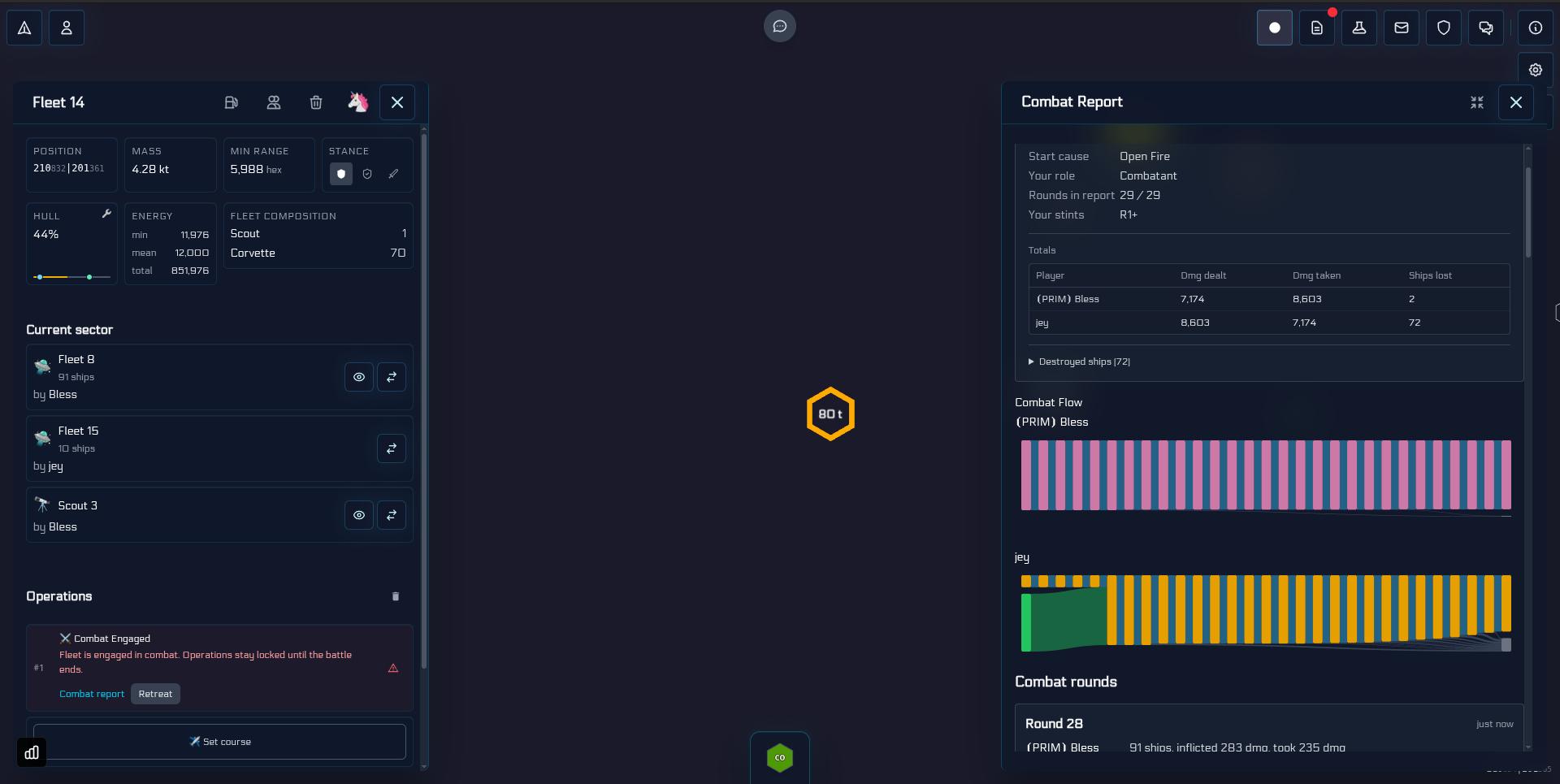Screen dimensions: 1560x784
Task: Click the Min Range 5,988 hex value
Action: click(256, 169)
